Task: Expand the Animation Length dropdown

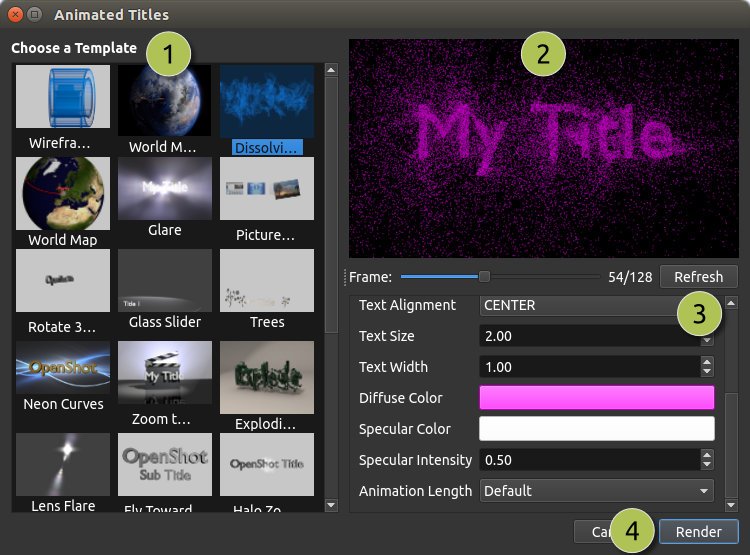Action: pos(597,491)
